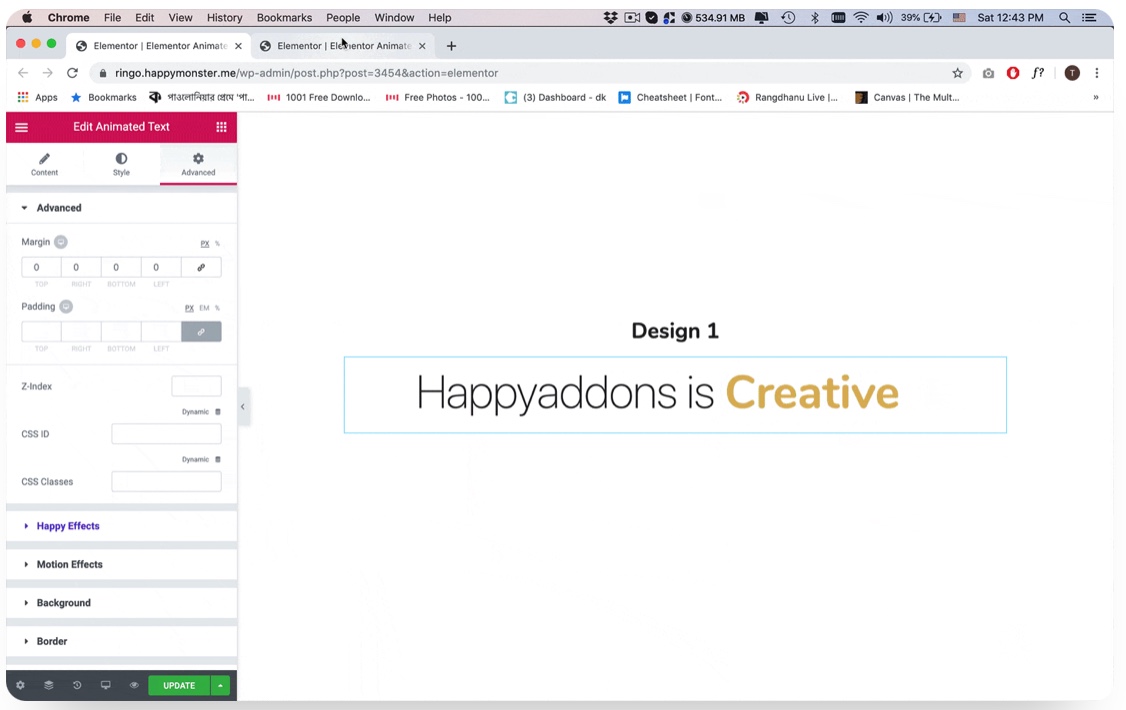Reload the current page

[x=72, y=73]
